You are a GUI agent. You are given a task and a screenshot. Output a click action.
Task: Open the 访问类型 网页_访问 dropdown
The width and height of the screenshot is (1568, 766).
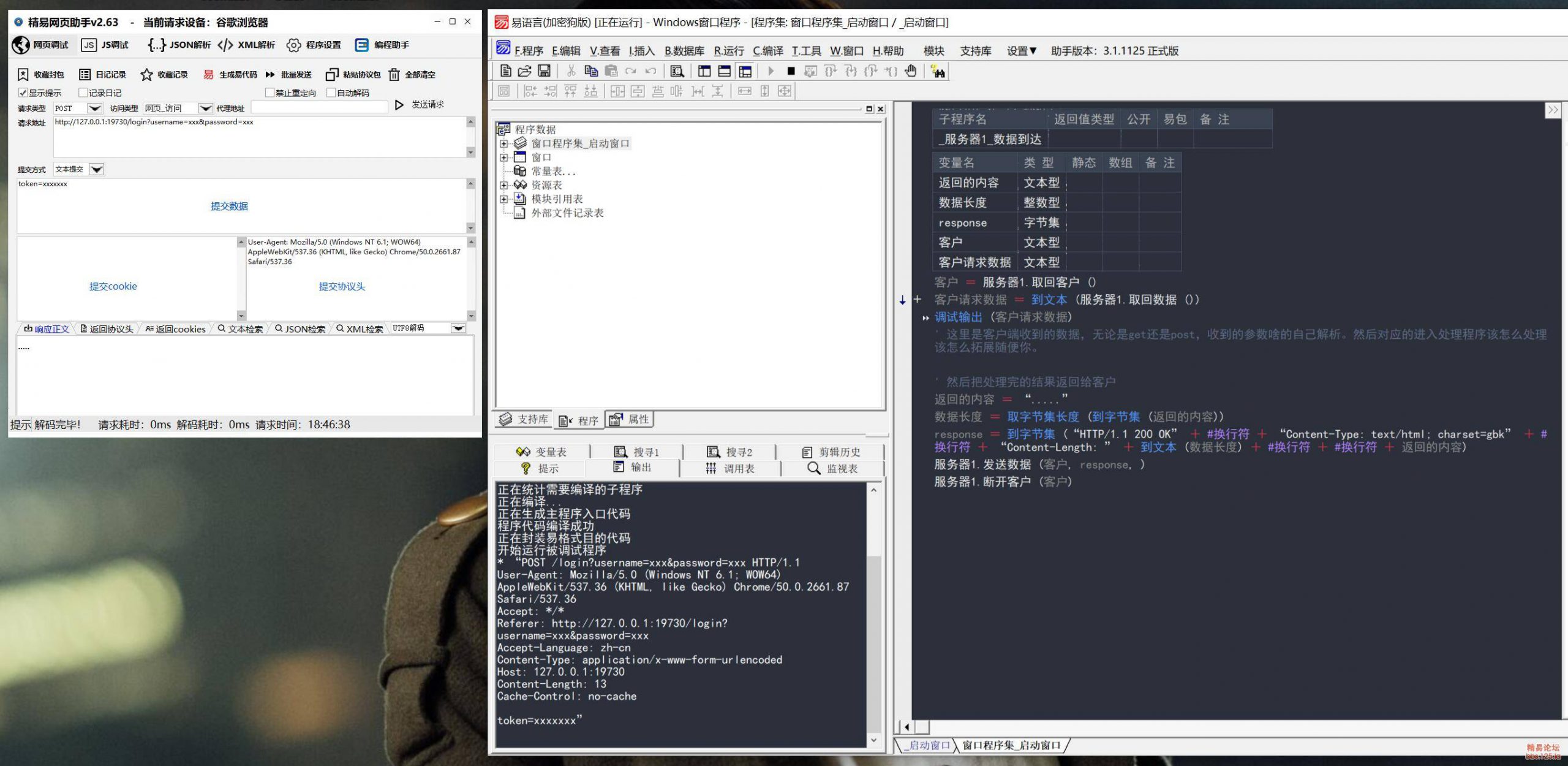coord(206,108)
